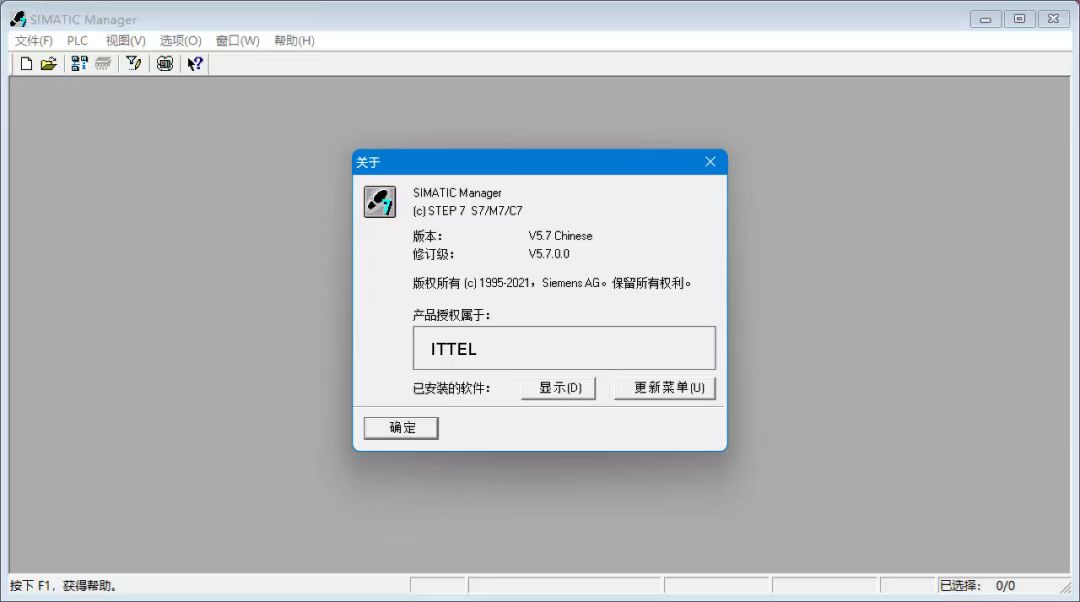This screenshot has height=602, width=1080.
Task: Close the 关于 dialog with X
Action: (710, 162)
